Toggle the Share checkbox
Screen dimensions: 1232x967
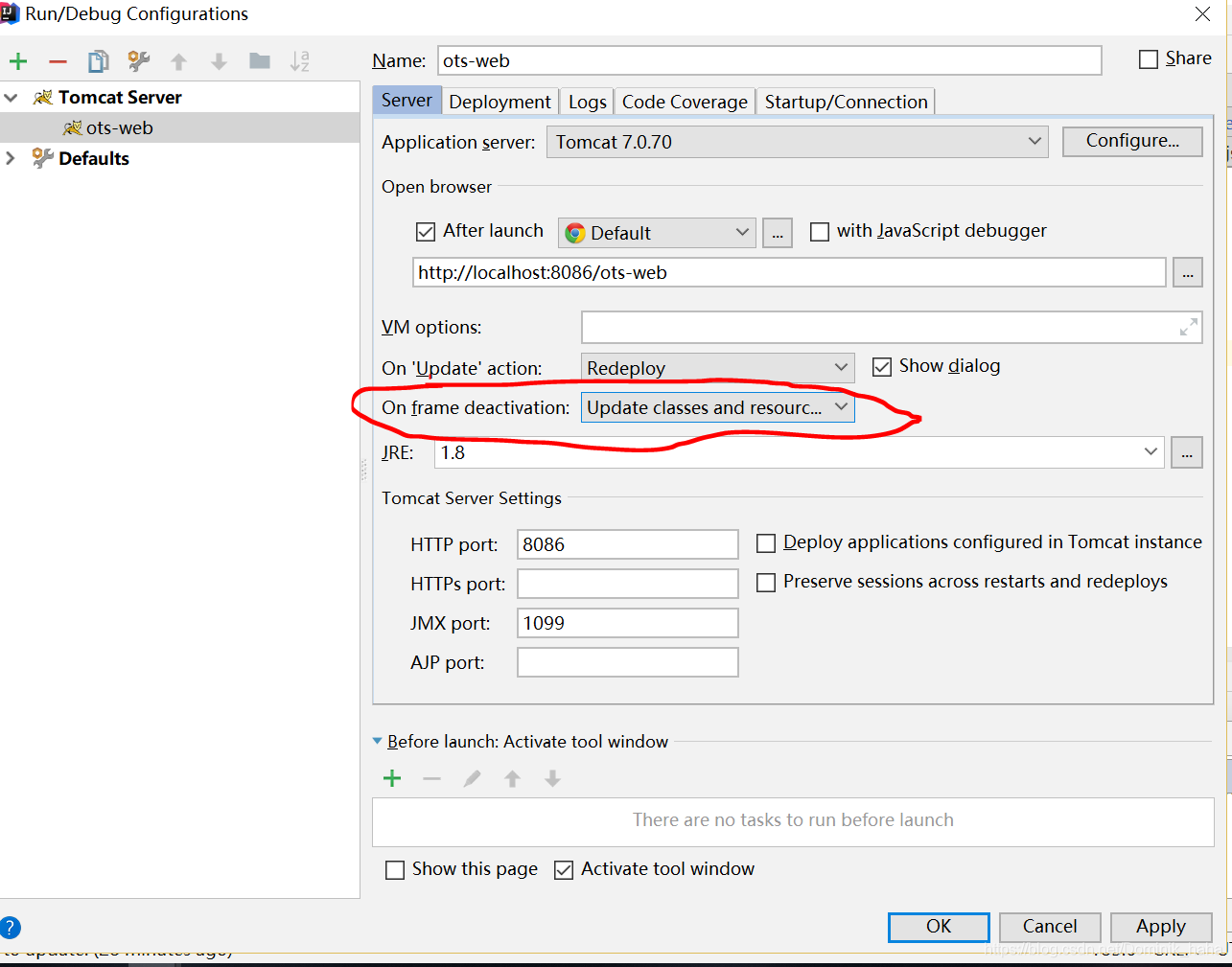[1149, 59]
